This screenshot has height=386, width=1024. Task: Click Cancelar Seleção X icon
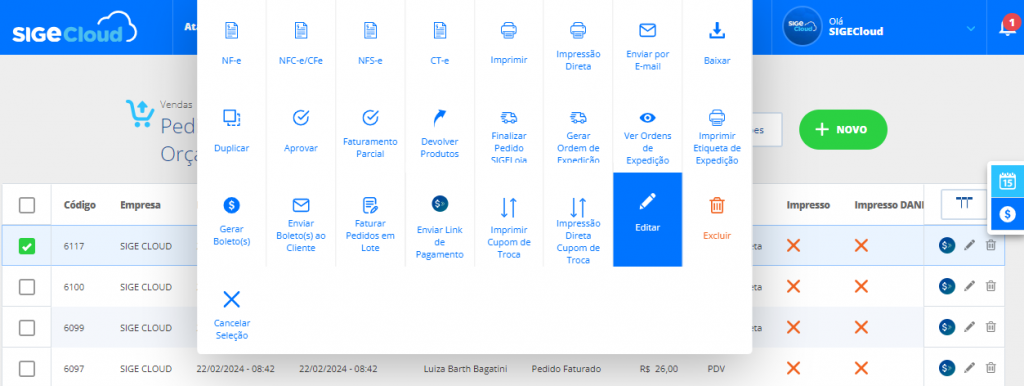pos(231,299)
